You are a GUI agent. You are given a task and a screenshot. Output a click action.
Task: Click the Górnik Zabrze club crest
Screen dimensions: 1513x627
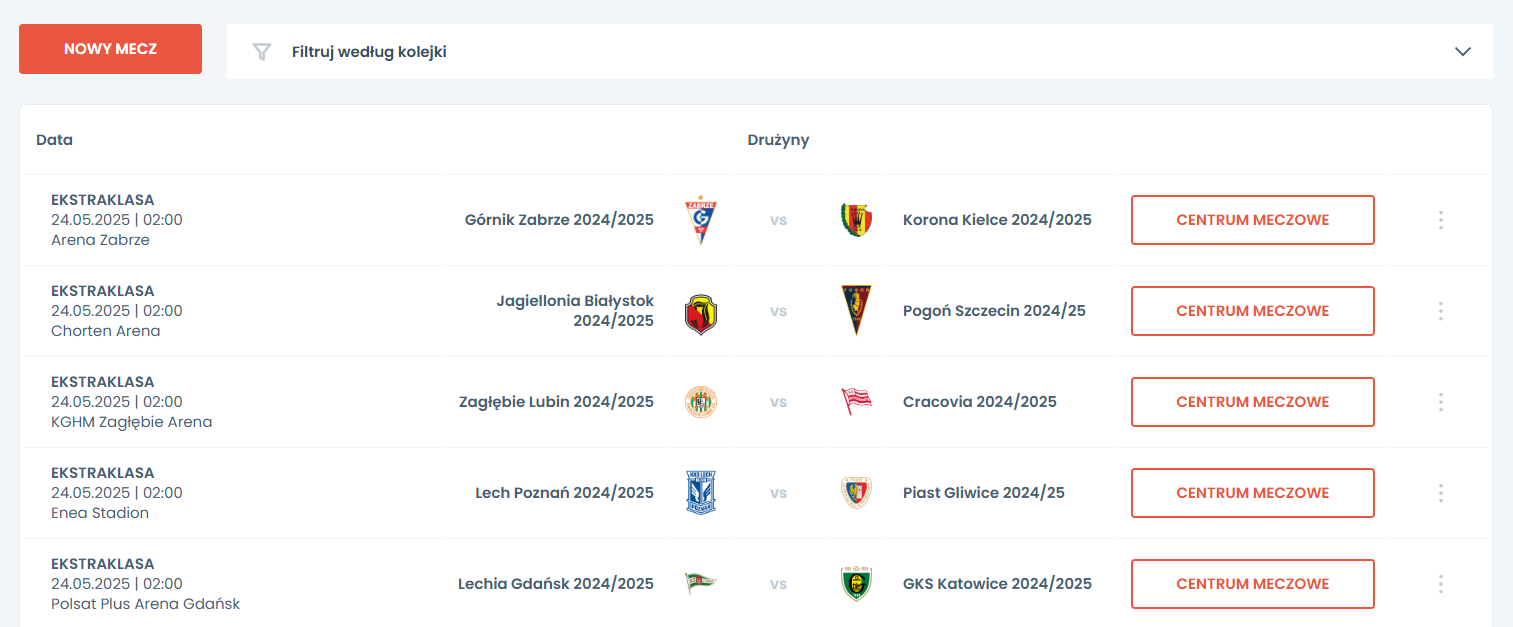coord(701,220)
